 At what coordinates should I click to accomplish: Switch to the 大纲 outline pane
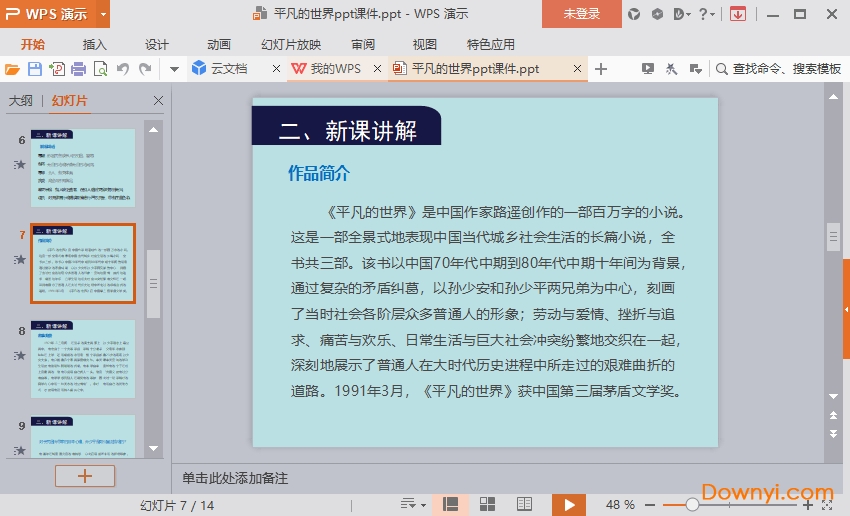[x=21, y=101]
